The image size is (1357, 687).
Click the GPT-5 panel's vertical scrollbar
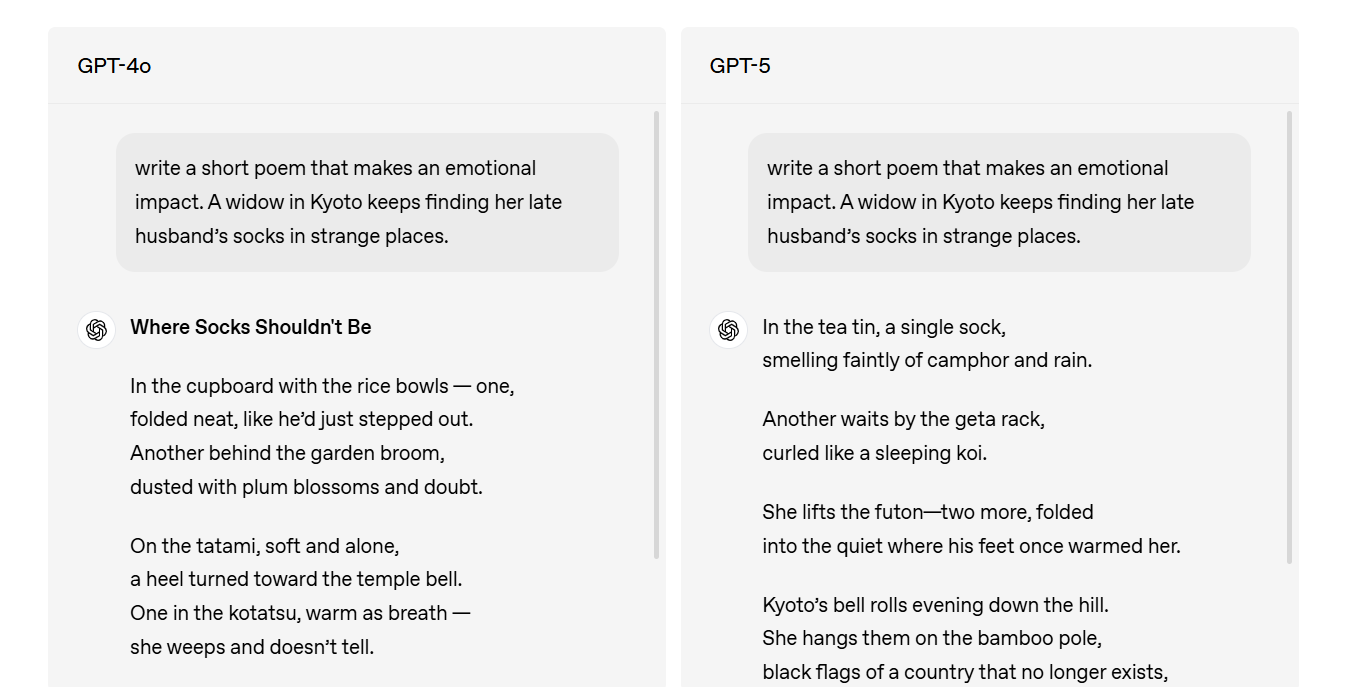[x=1289, y=337]
